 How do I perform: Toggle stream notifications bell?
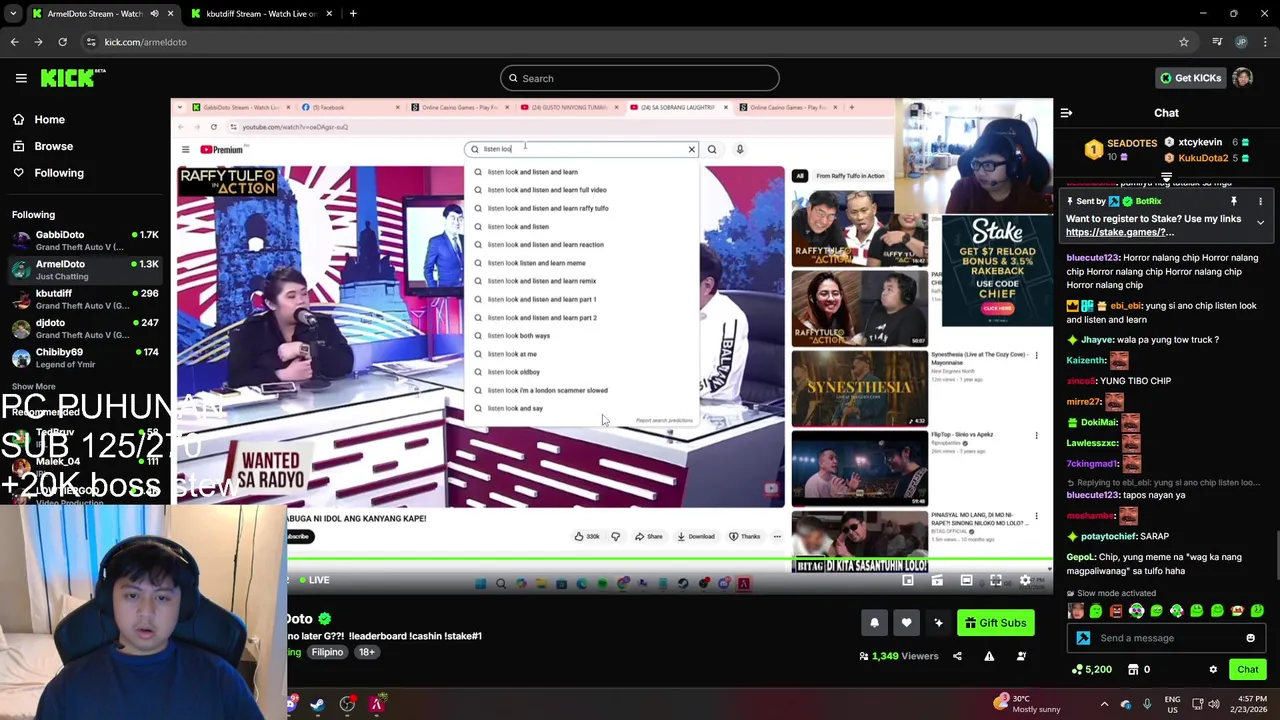pyautogui.click(x=874, y=623)
